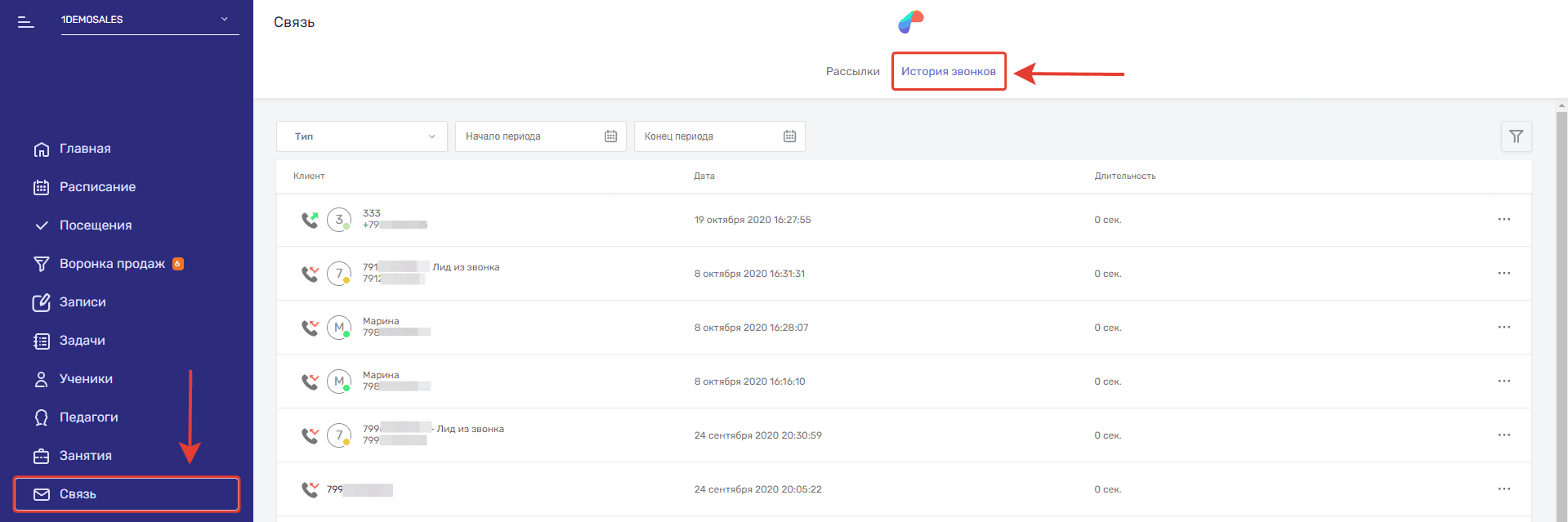Switch to the Рассылки tab
Viewport: 1568px width, 522px height.
coord(852,72)
